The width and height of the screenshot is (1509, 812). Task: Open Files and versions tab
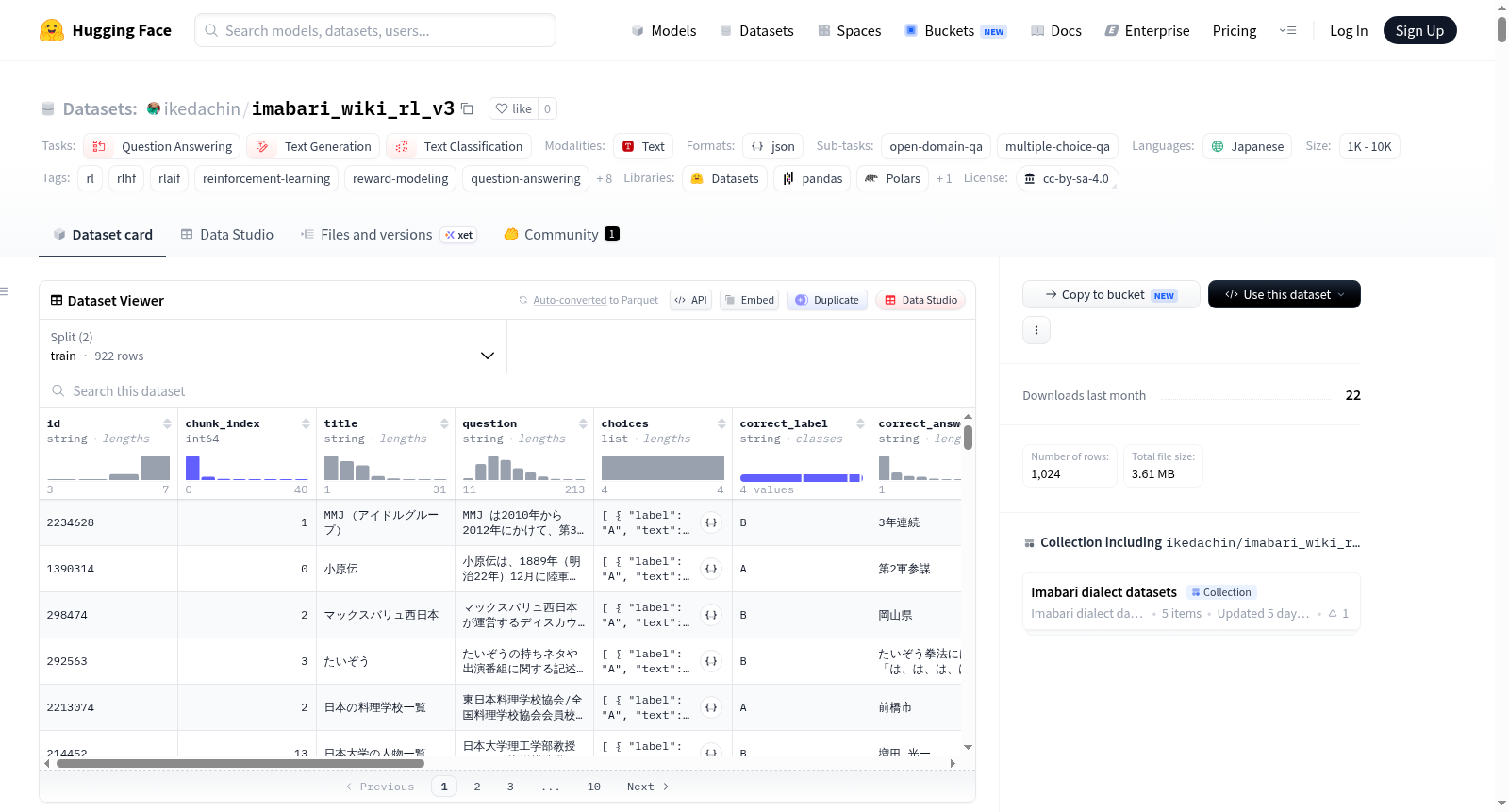click(x=388, y=235)
